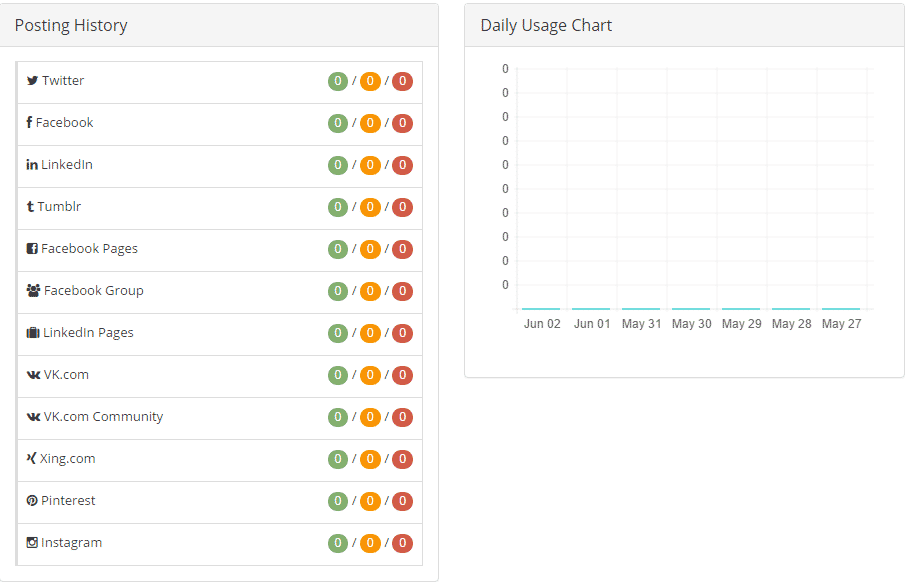Select Facebook Group's green count badge
This screenshot has height=582, width=916.
pyautogui.click(x=338, y=292)
